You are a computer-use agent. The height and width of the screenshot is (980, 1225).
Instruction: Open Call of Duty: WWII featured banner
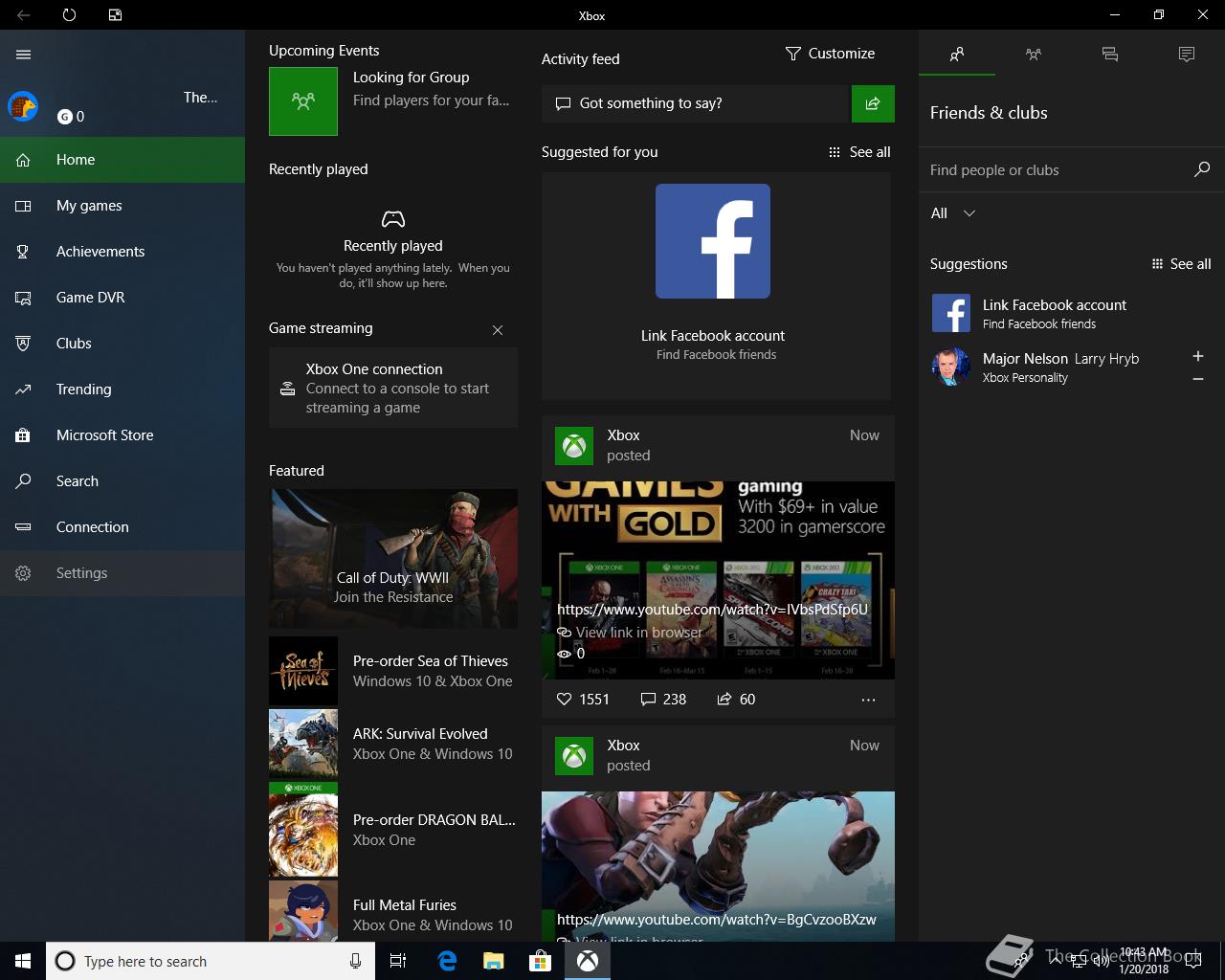[393, 559]
